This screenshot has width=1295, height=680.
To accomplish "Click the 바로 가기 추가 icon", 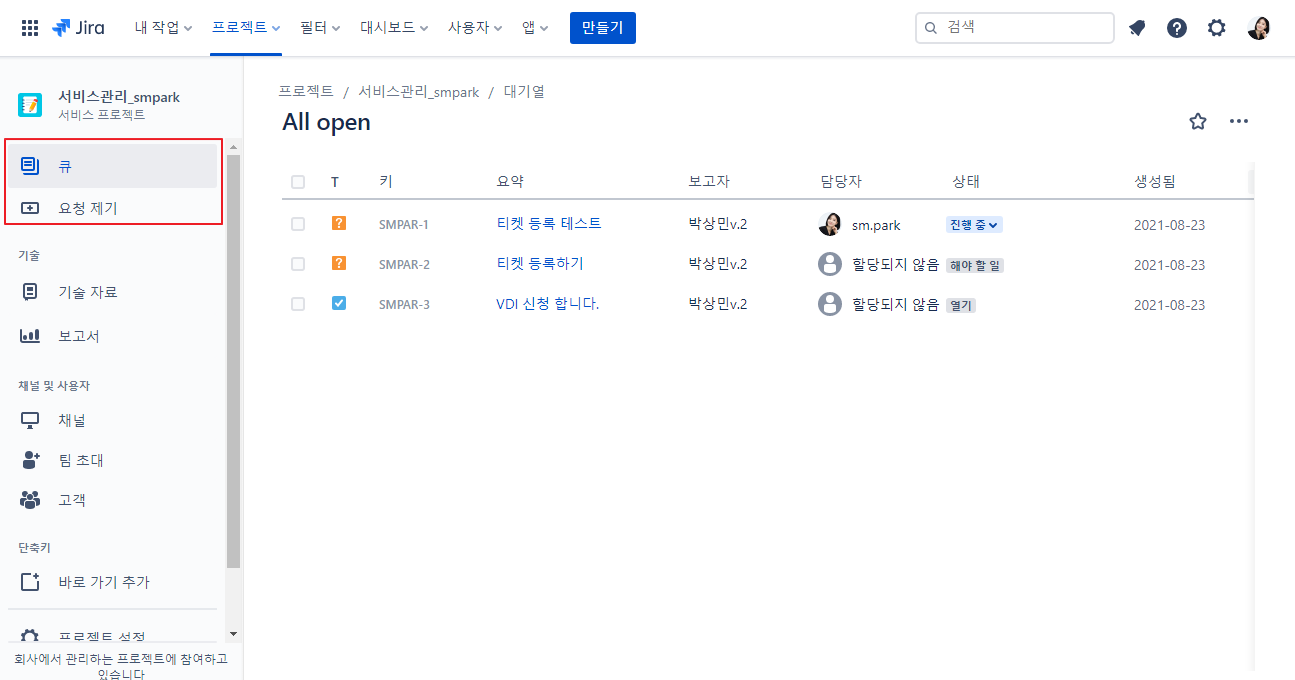I will (30, 582).
